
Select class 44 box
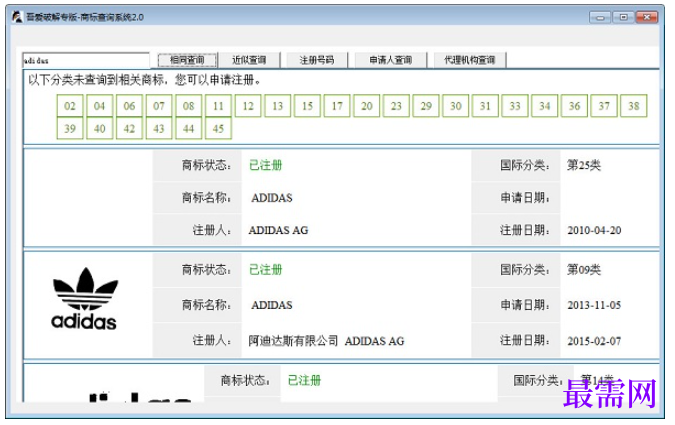point(189,128)
